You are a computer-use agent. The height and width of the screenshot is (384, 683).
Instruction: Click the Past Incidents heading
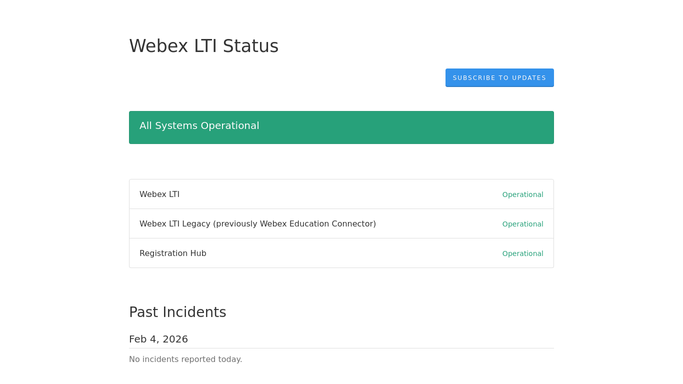pos(177,312)
